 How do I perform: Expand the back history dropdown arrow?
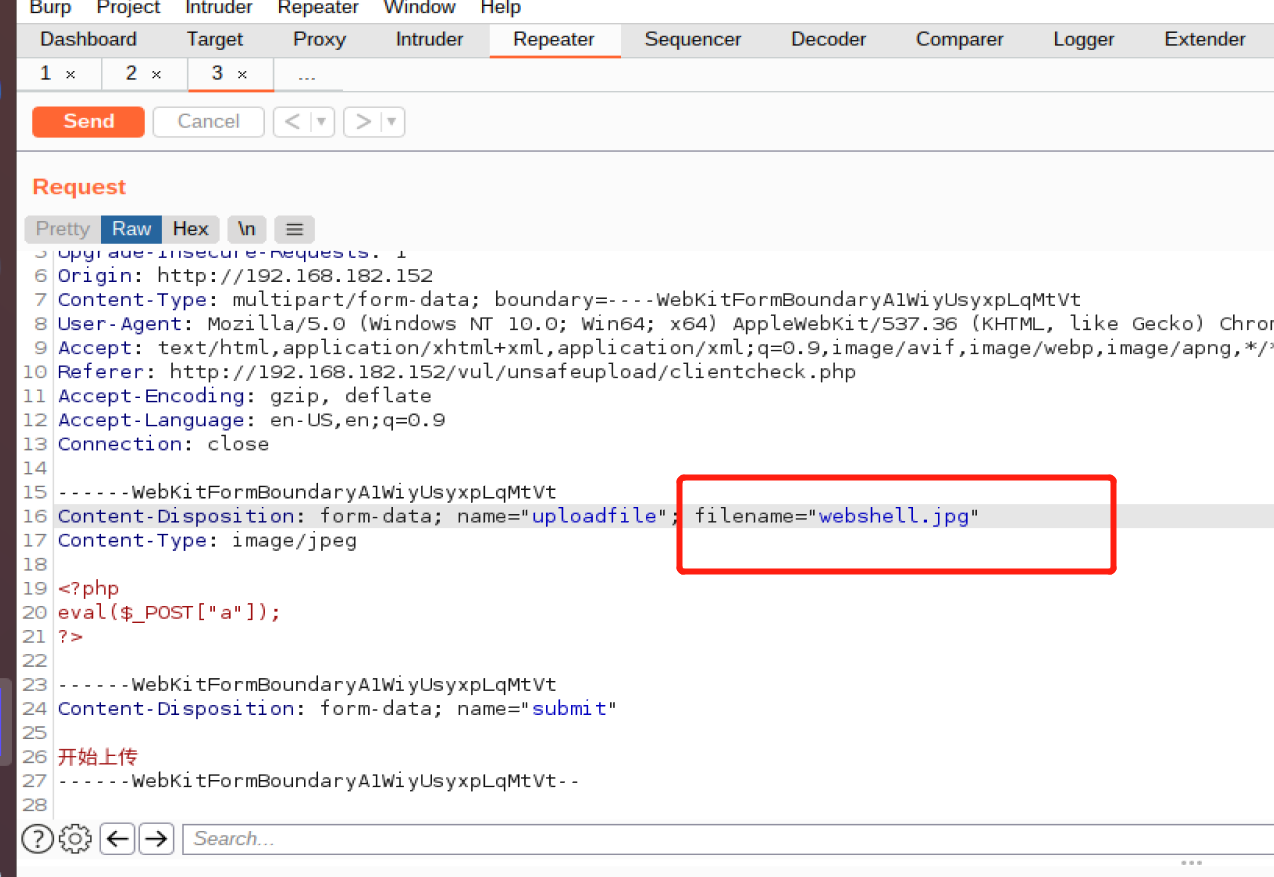[321, 121]
